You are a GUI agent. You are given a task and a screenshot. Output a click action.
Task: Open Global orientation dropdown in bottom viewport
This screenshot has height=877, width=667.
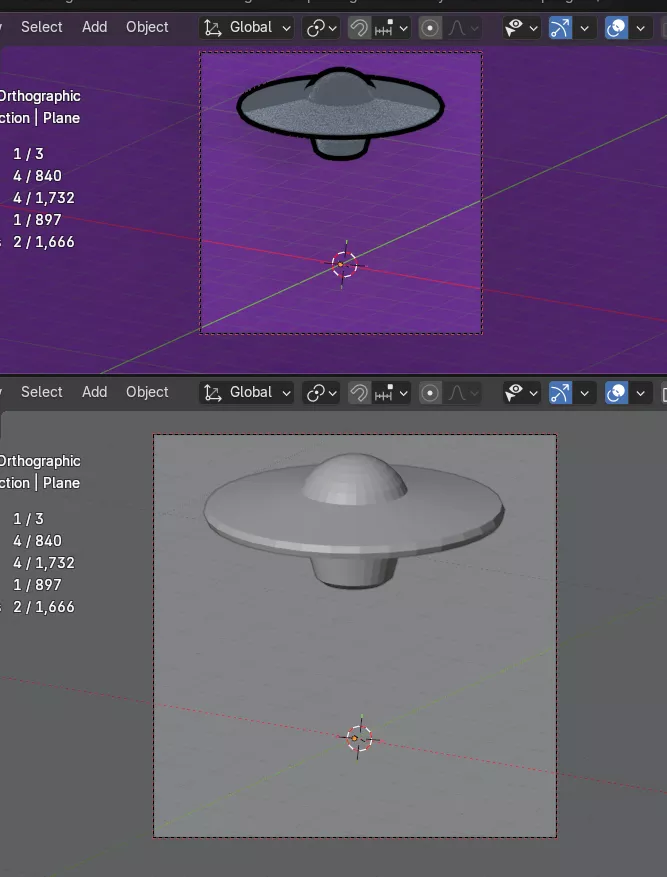[247, 393]
